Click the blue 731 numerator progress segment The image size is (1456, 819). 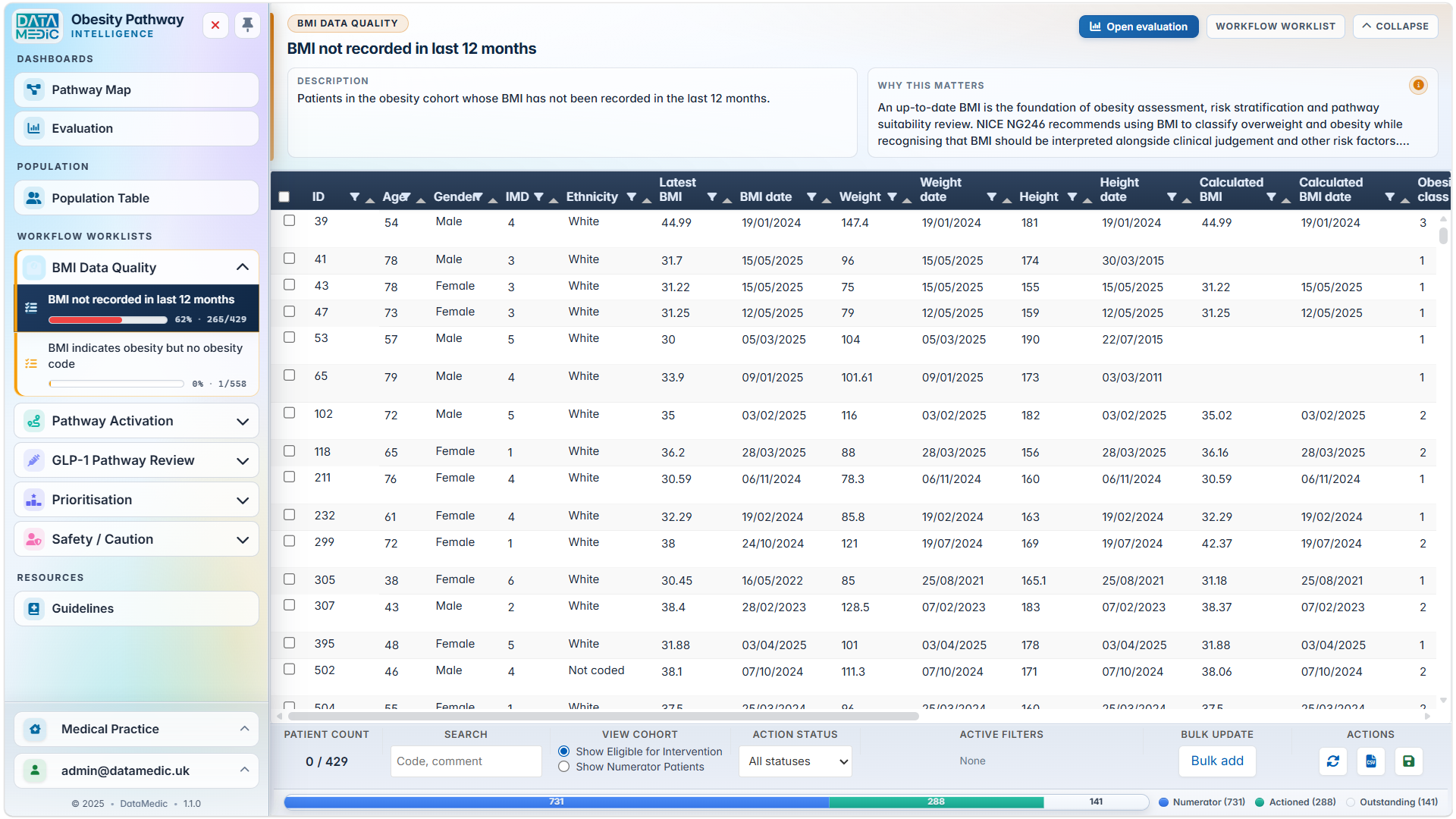coord(557,802)
